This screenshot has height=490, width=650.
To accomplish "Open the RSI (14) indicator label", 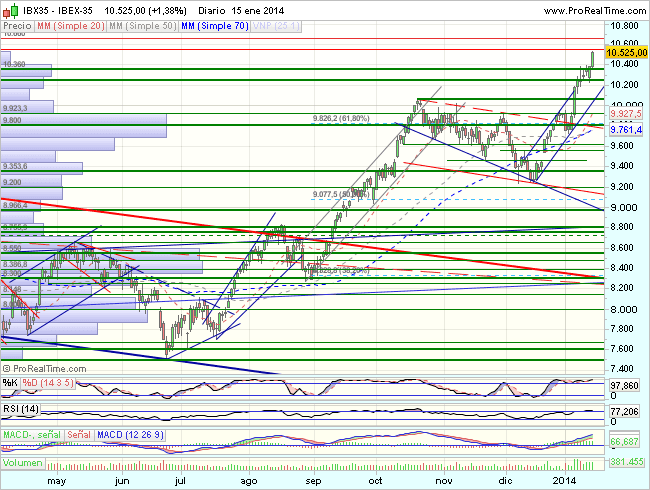I will pyautogui.click(x=20, y=409).
